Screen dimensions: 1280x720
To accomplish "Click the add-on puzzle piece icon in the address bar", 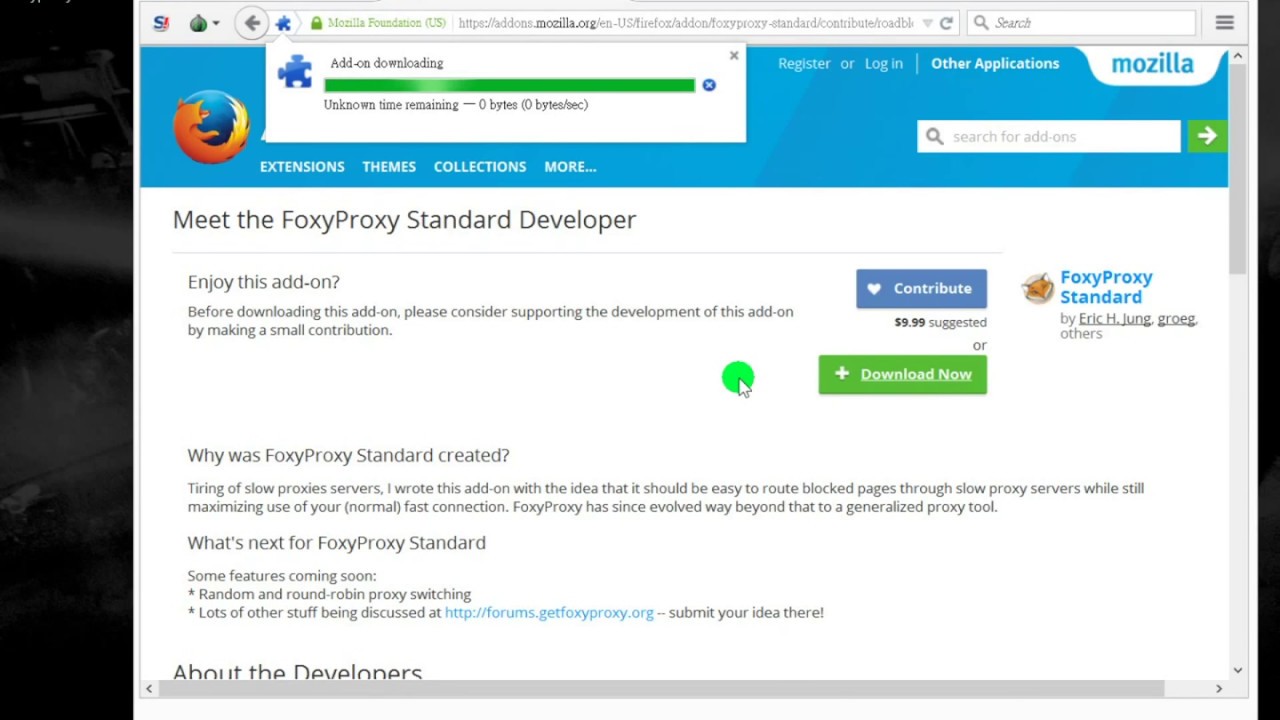I will pyautogui.click(x=284, y=23).
